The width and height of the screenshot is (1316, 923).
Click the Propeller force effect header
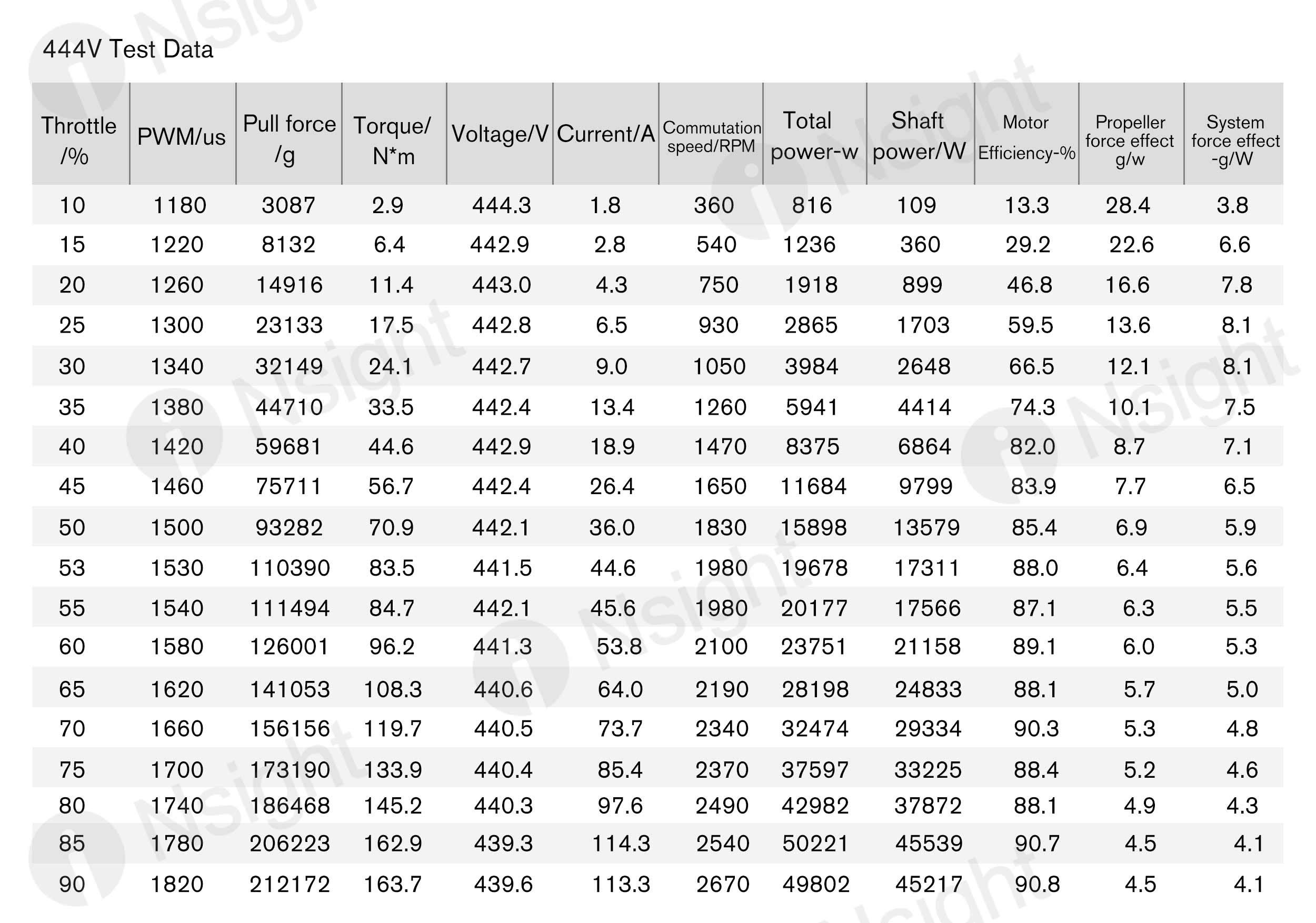[1130, 140]
